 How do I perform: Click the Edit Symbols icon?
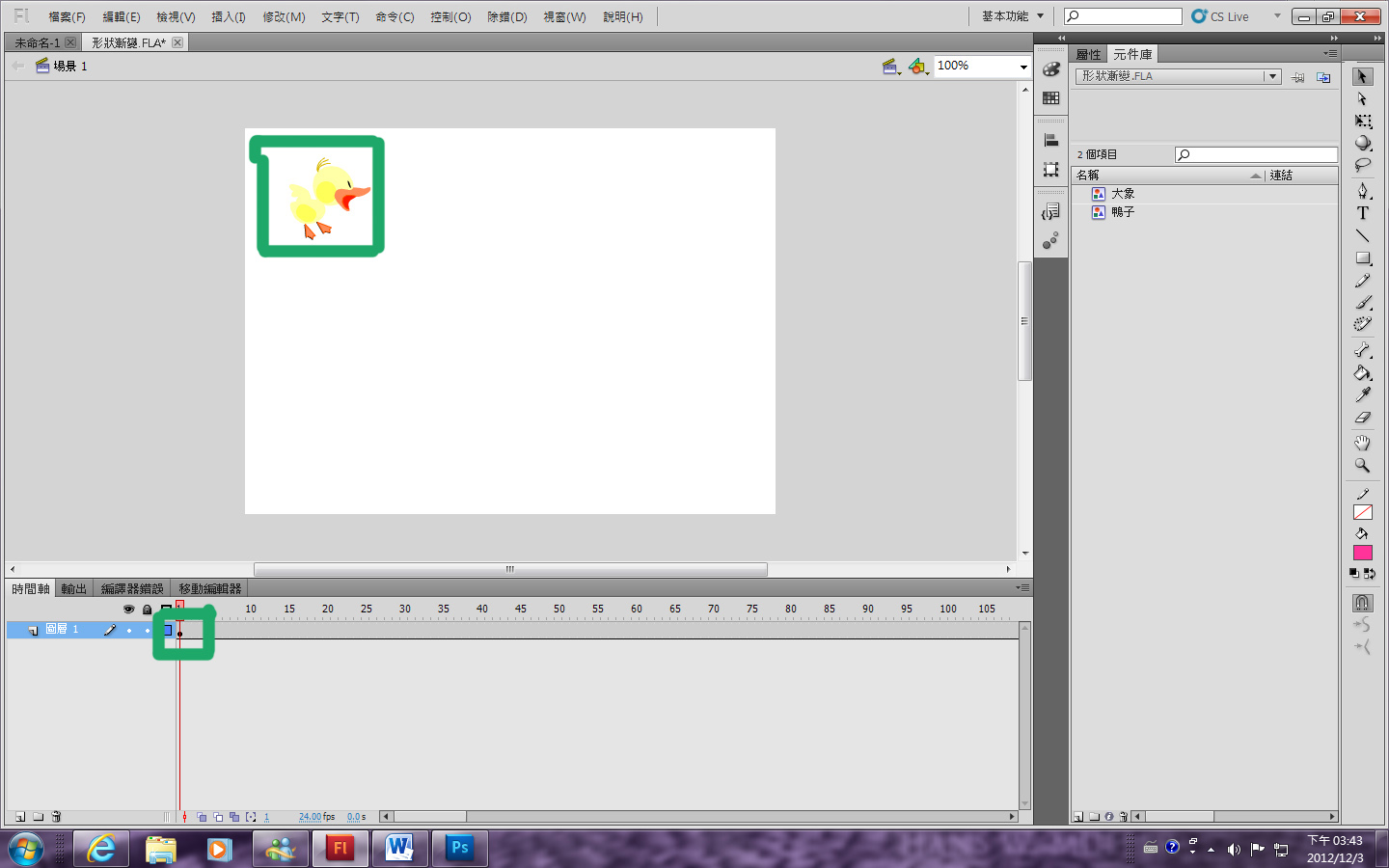[x=917, y=66]
